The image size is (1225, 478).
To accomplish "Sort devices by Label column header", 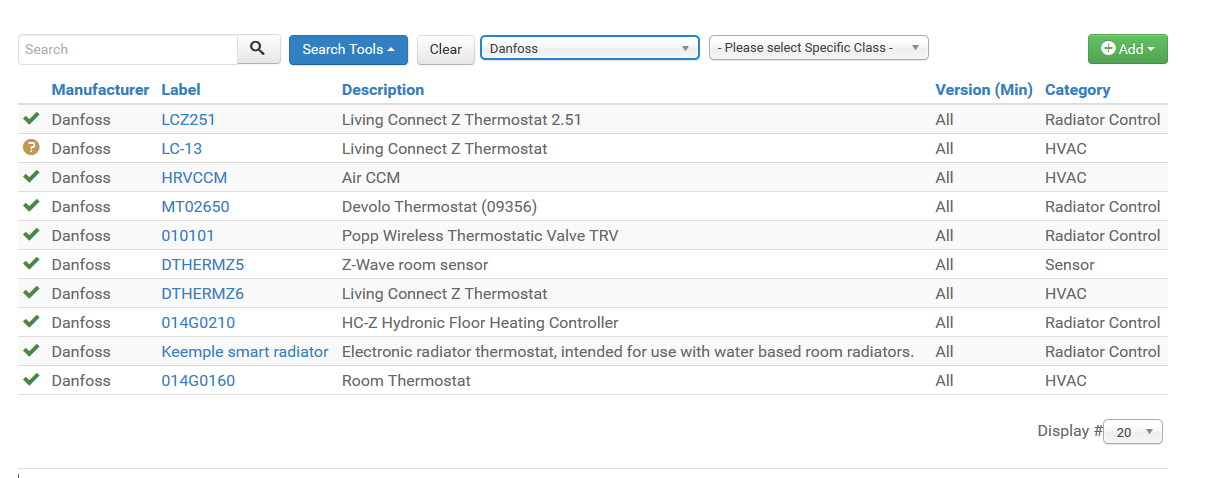I will tap(181, 90).
